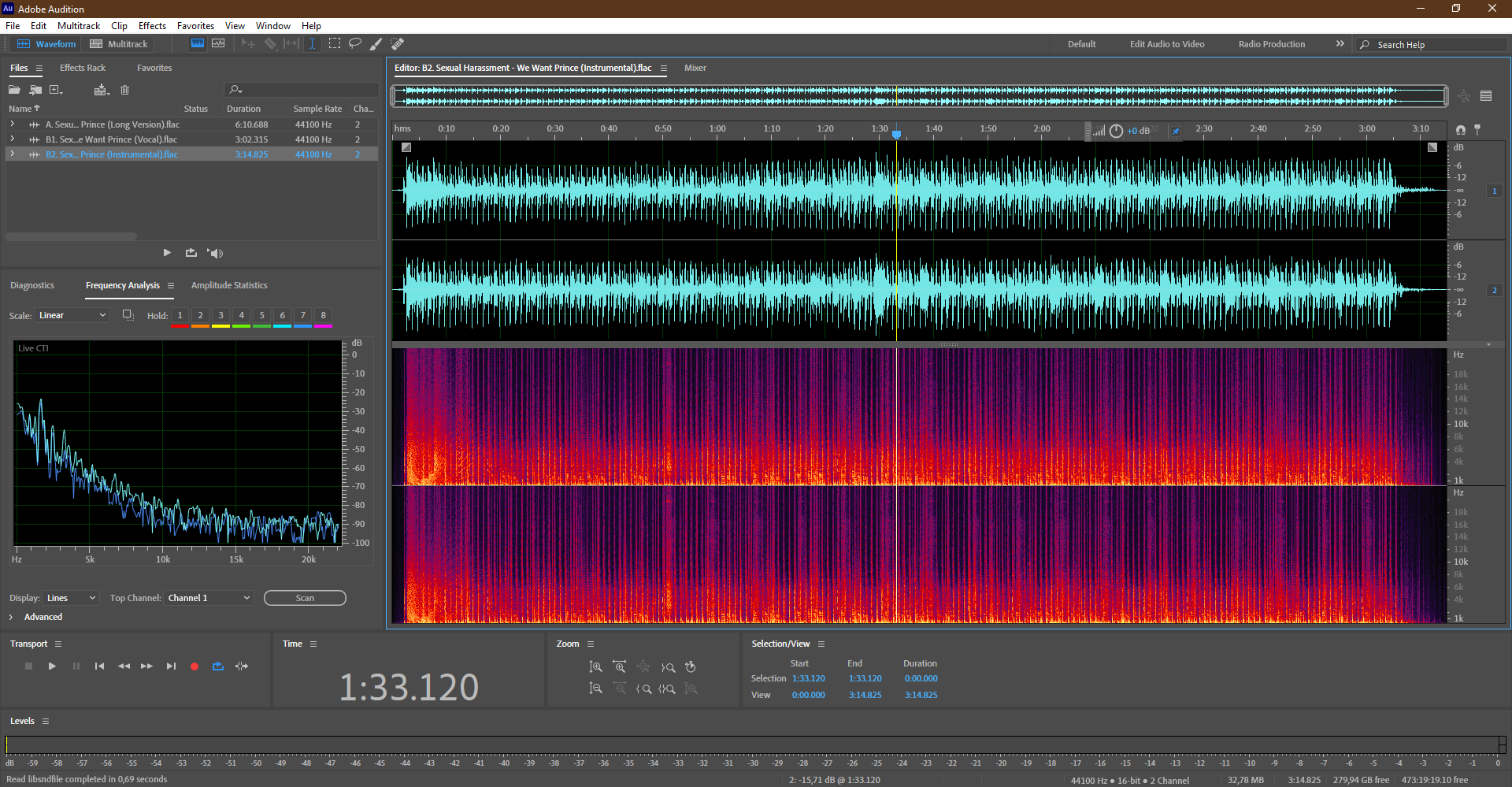Click Zoom In Amplitude icon
The image size is (1512, 787).
pos(596,667)
